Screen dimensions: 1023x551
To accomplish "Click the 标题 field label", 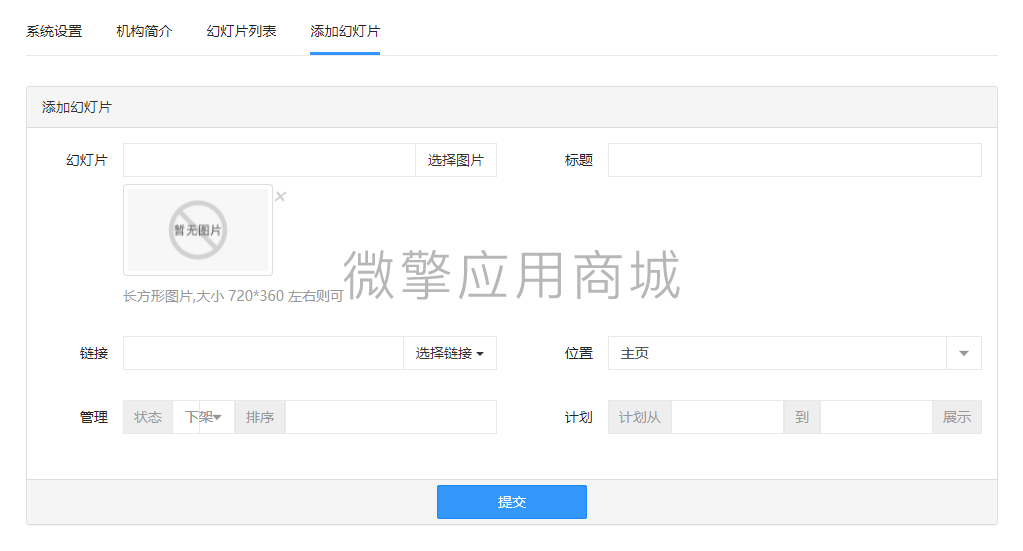I will click(579, 160).
